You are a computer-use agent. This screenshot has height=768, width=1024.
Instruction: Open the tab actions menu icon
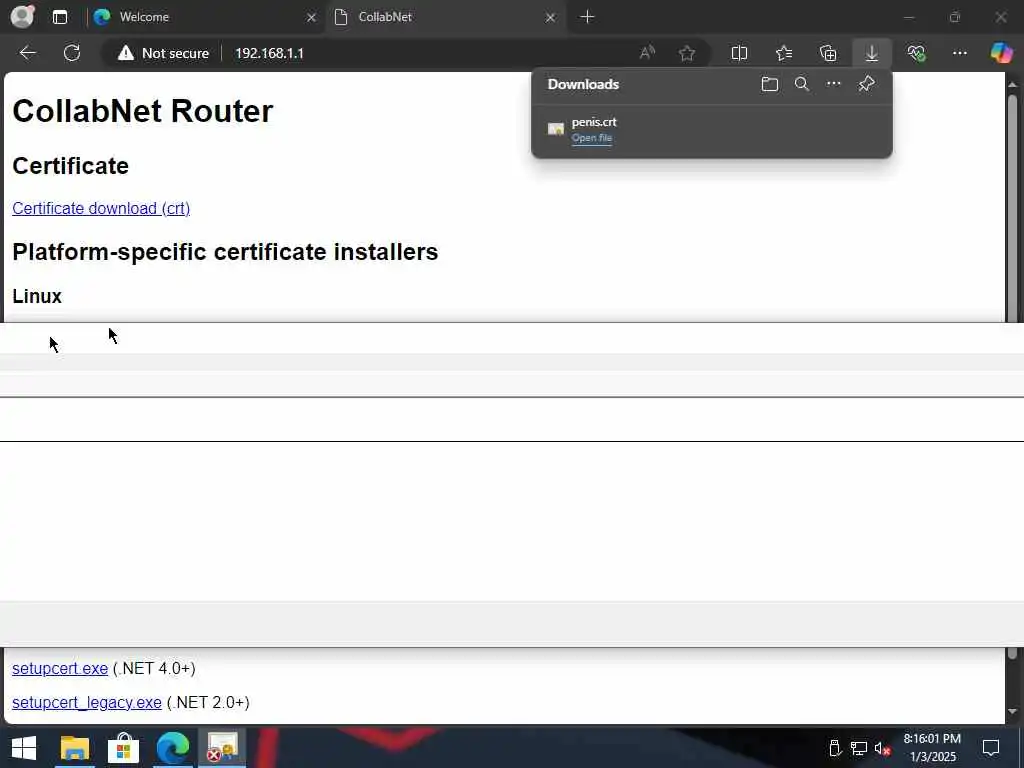pos(60,17)
